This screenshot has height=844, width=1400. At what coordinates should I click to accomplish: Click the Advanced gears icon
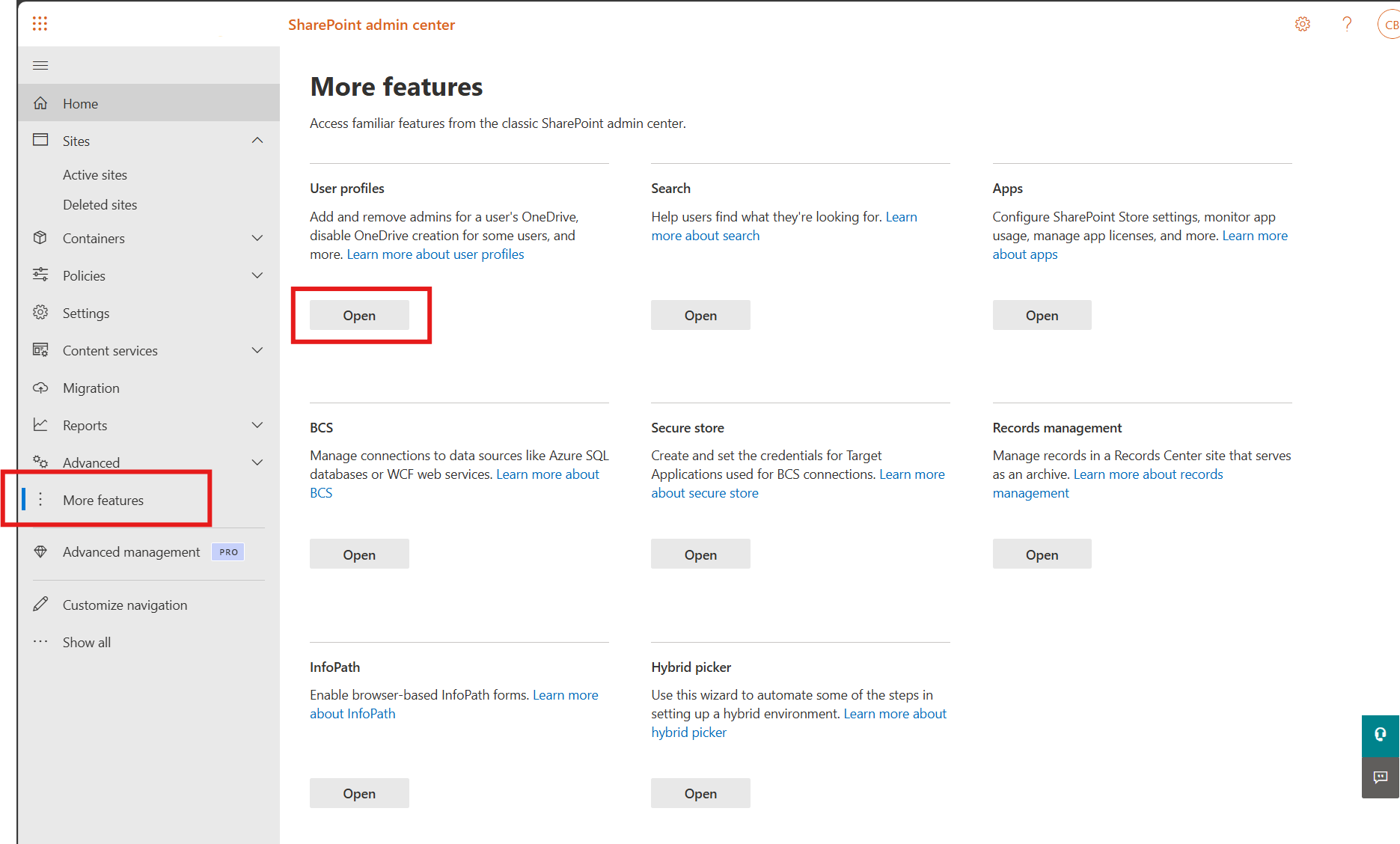[40, 462]
